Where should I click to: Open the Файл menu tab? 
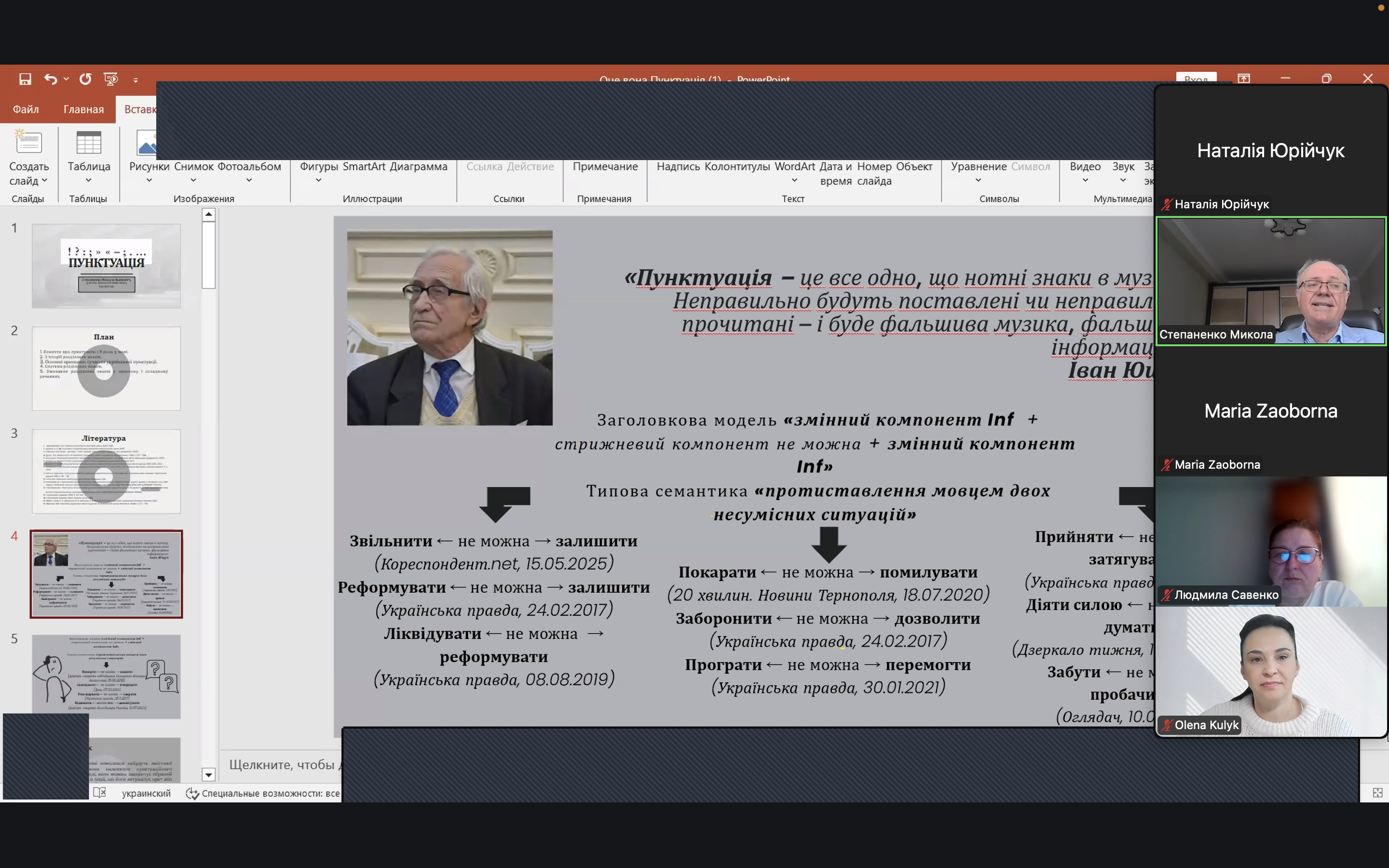click(x=26, y=109)
